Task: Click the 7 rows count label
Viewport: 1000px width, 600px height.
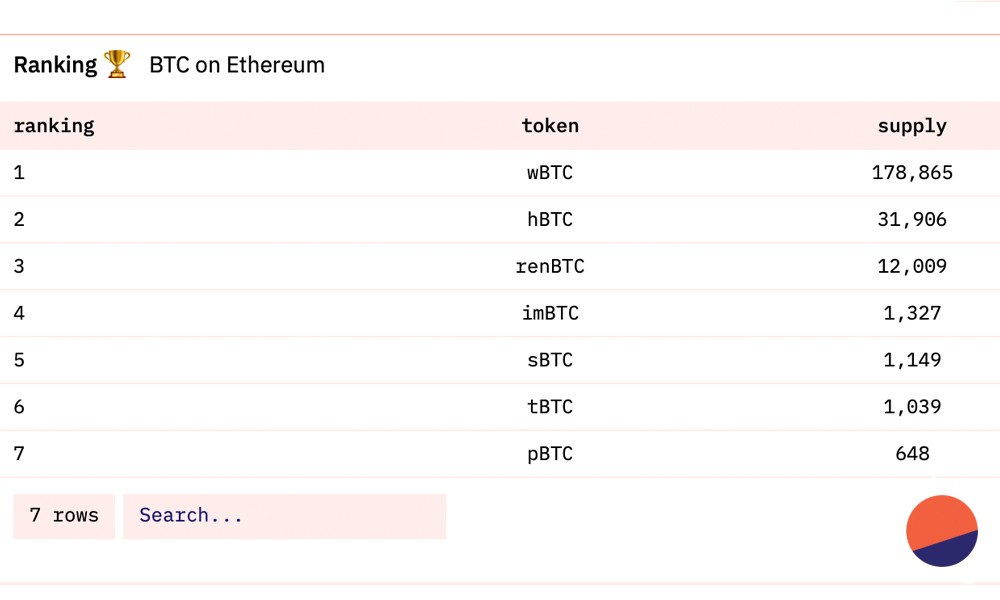Action: [x=64, y=516]
